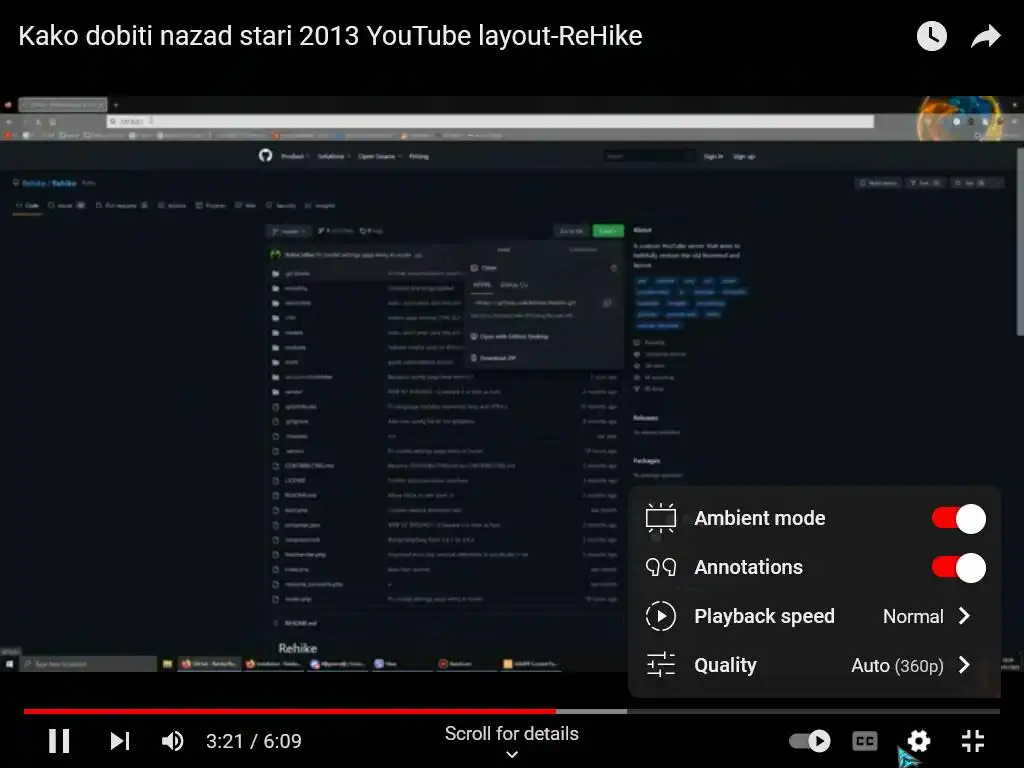
Task: Click the Playback speed circle icon
Action: click(x=660, y=616)
